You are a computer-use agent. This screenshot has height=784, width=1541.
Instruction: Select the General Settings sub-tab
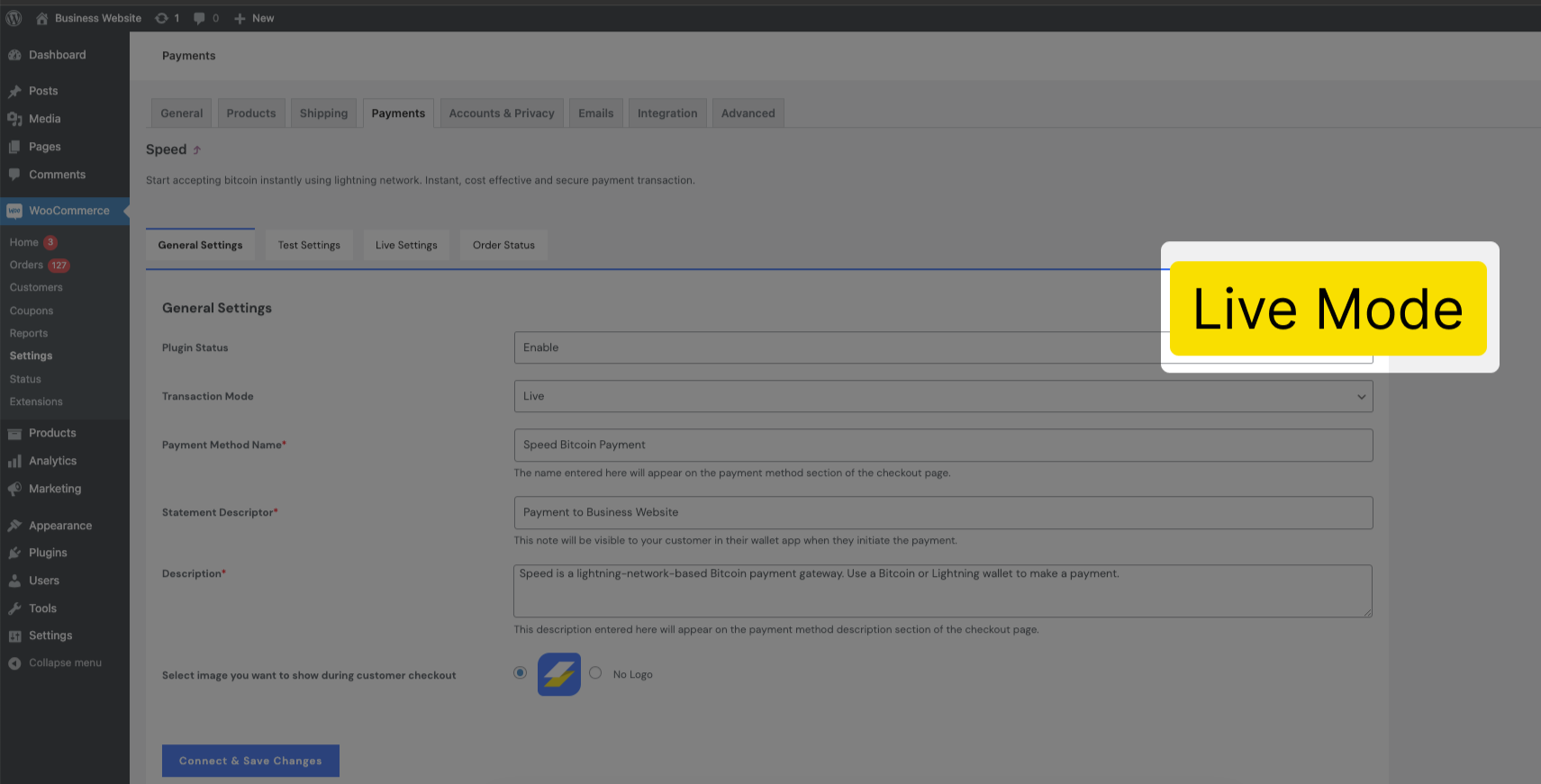[200, 245]
